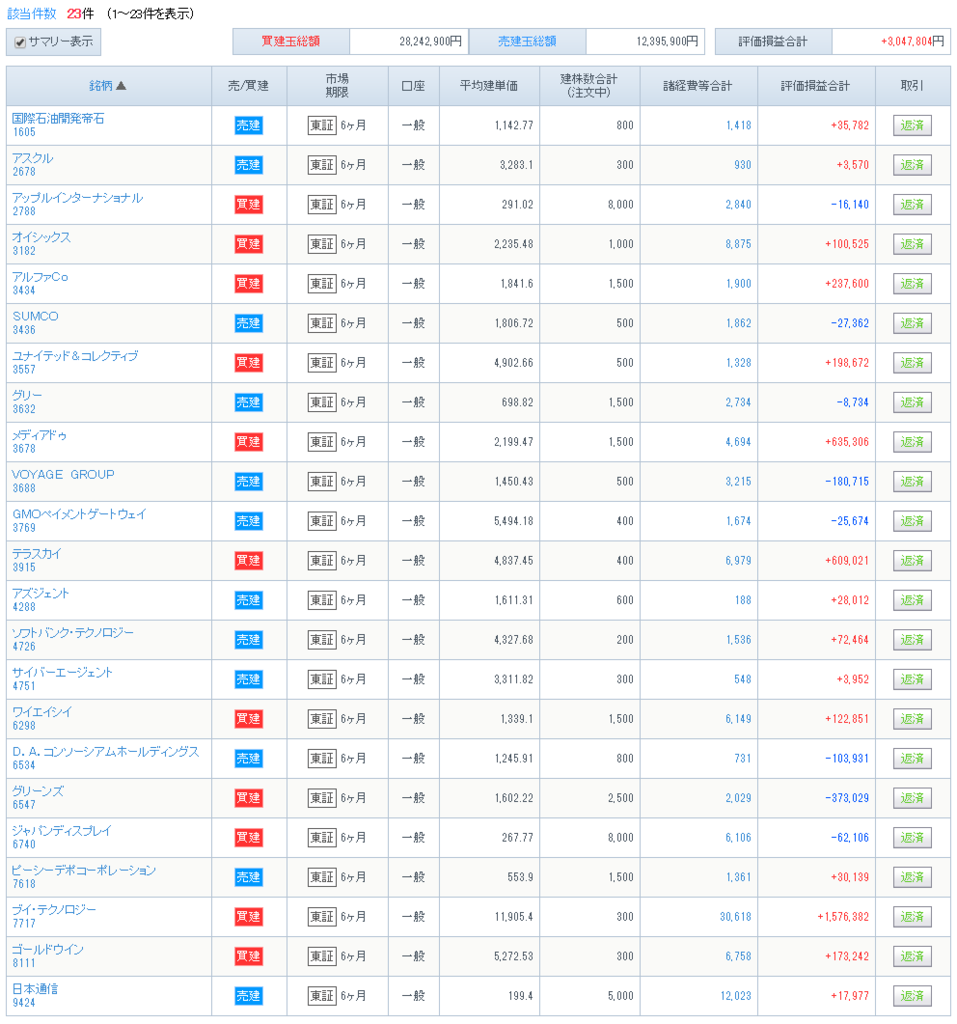
Task: Open ゴールドウイン stock link
Action: coord(48,949)
